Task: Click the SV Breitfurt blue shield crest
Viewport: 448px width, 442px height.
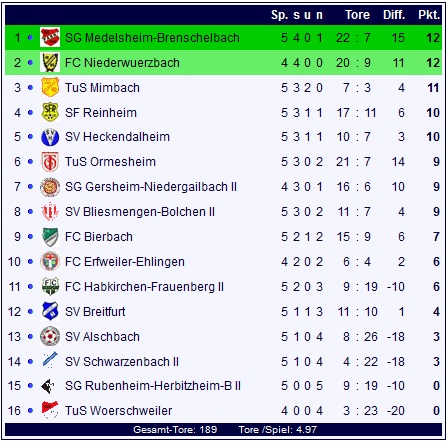Action: tap(50, 312)
